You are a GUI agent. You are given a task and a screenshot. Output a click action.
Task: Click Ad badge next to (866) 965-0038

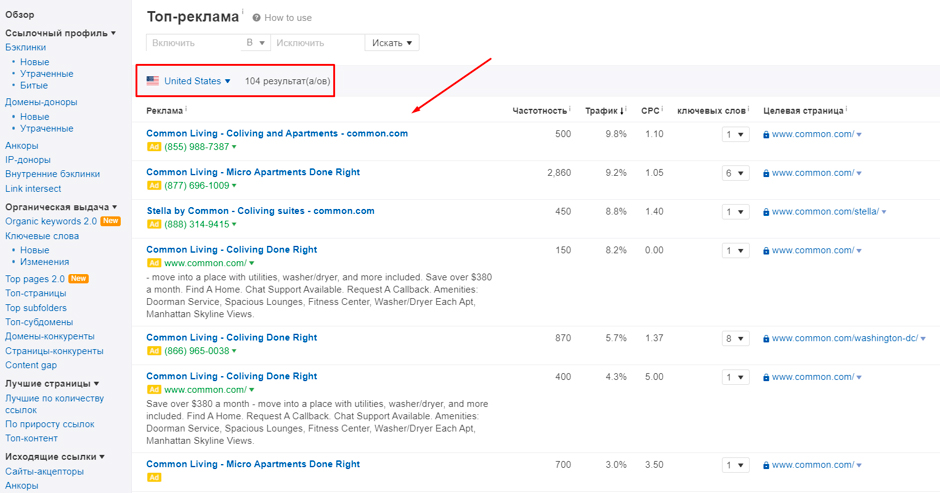[x=154, y=351]
